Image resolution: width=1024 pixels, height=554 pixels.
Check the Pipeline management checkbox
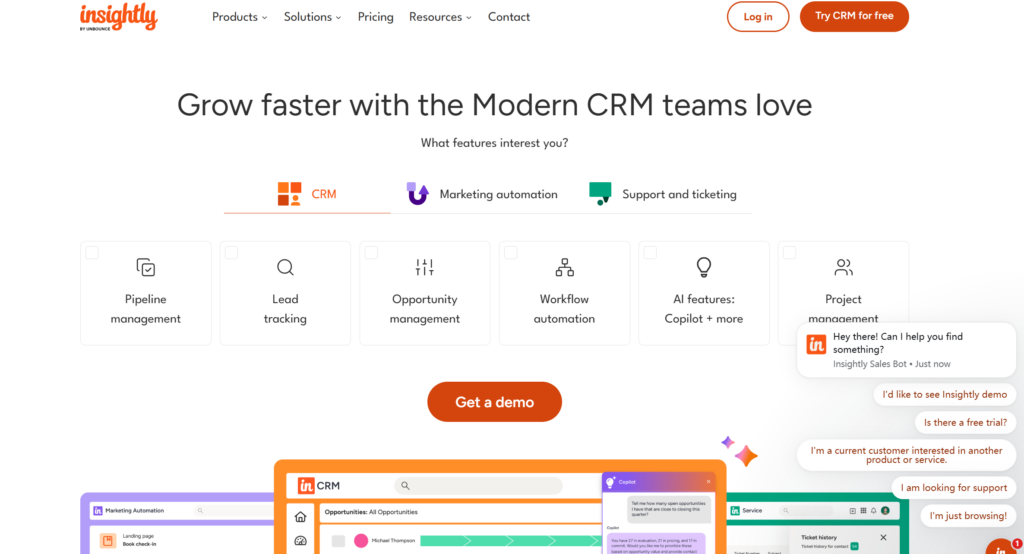[92, 253]
